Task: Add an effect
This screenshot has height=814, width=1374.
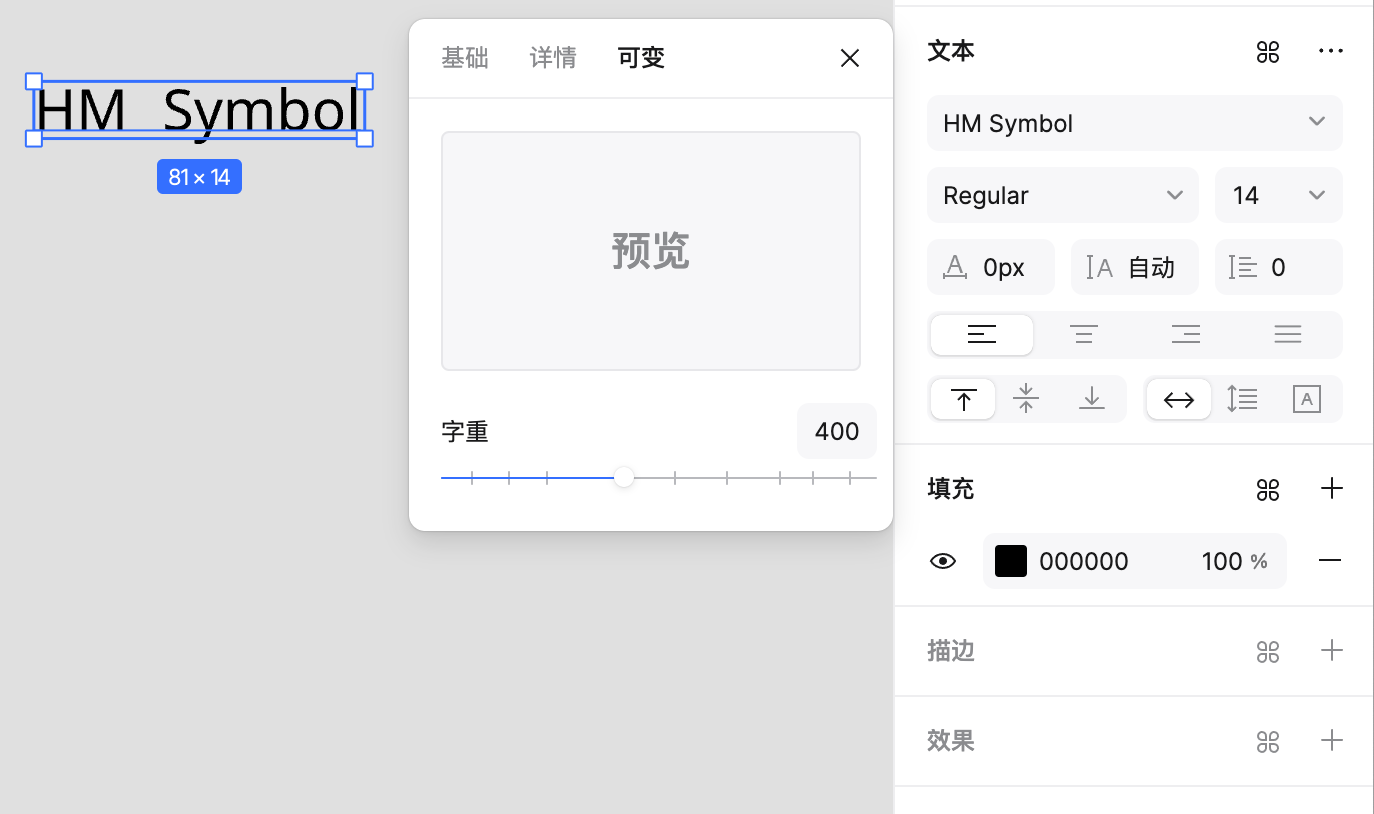Action: (x=1331, y=741)
